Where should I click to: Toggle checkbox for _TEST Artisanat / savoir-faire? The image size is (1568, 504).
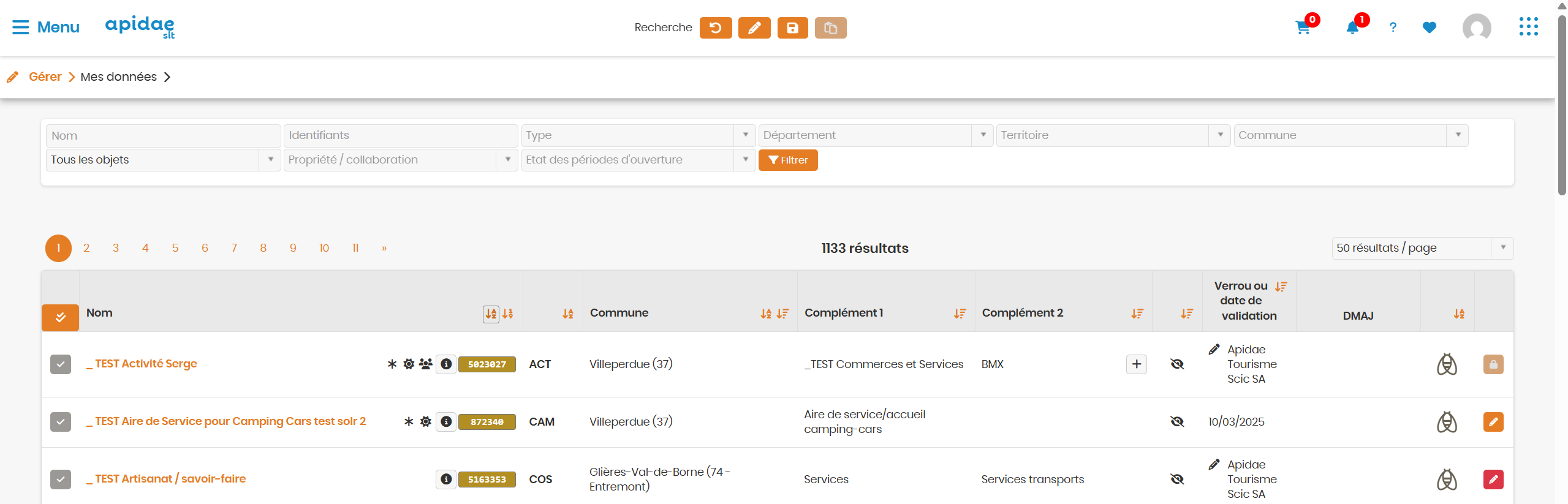coord(60,480)
